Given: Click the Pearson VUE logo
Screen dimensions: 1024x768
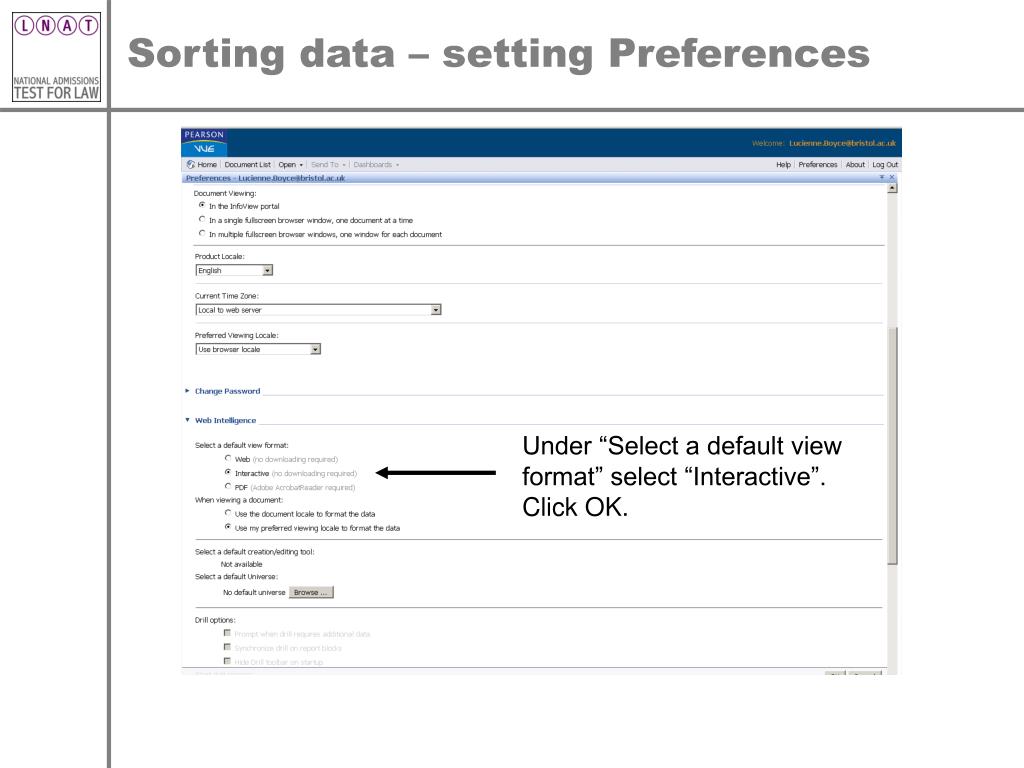Looking at the screenshot, I should (205, 142).
